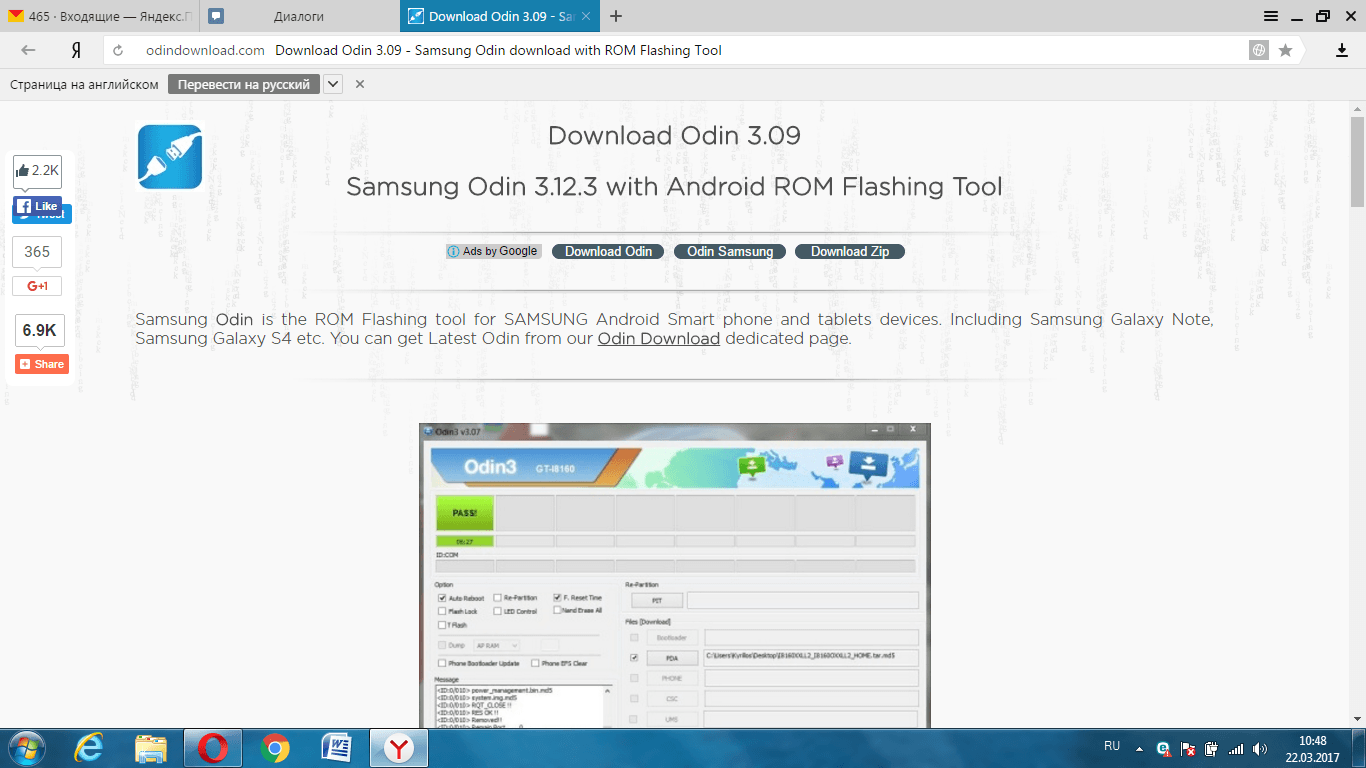
Task: Switch to the Диалоги tab
Action: point(300,16)
